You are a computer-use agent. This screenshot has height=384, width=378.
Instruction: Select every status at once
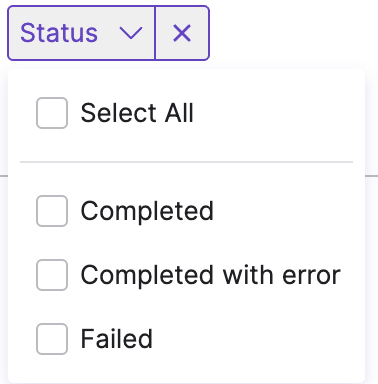click(52, 113)
